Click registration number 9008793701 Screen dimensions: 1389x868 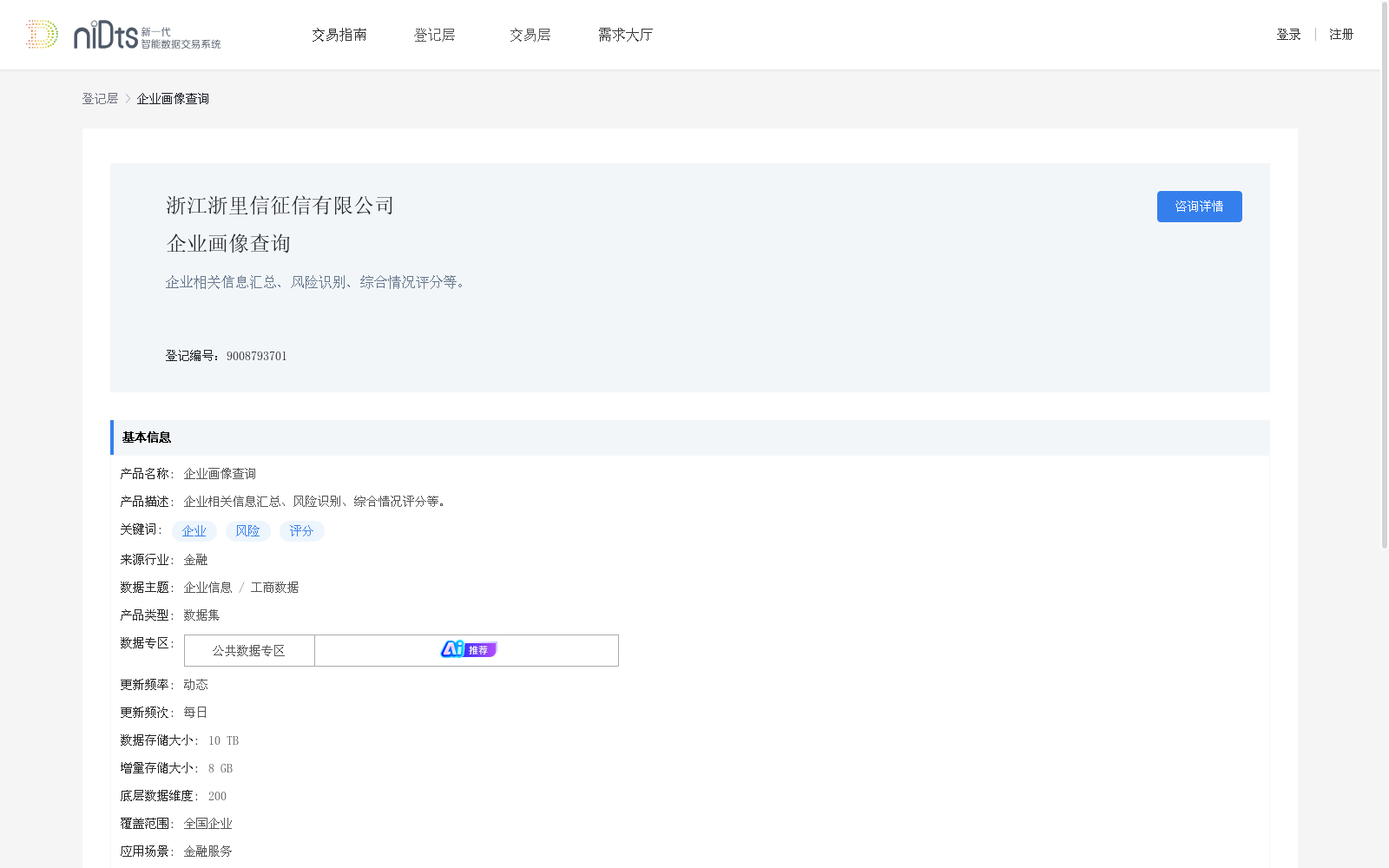point(257,356)
